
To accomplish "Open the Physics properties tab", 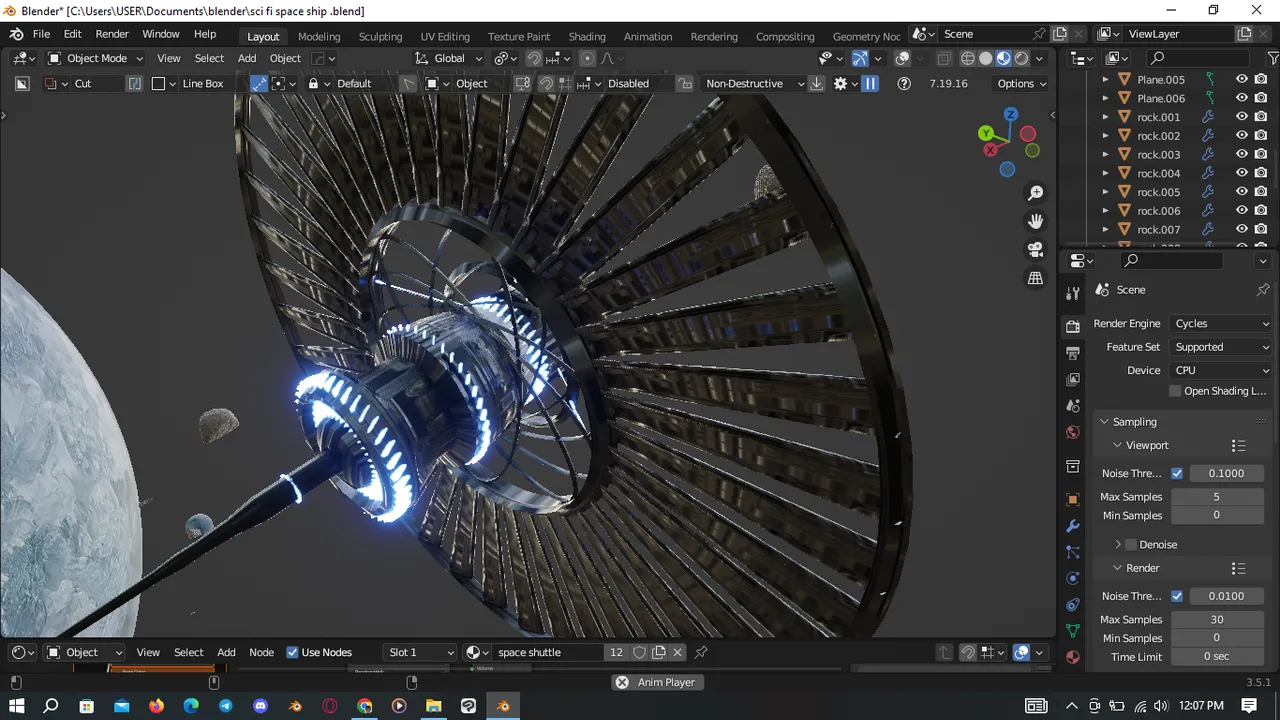I will (1073, 578).
